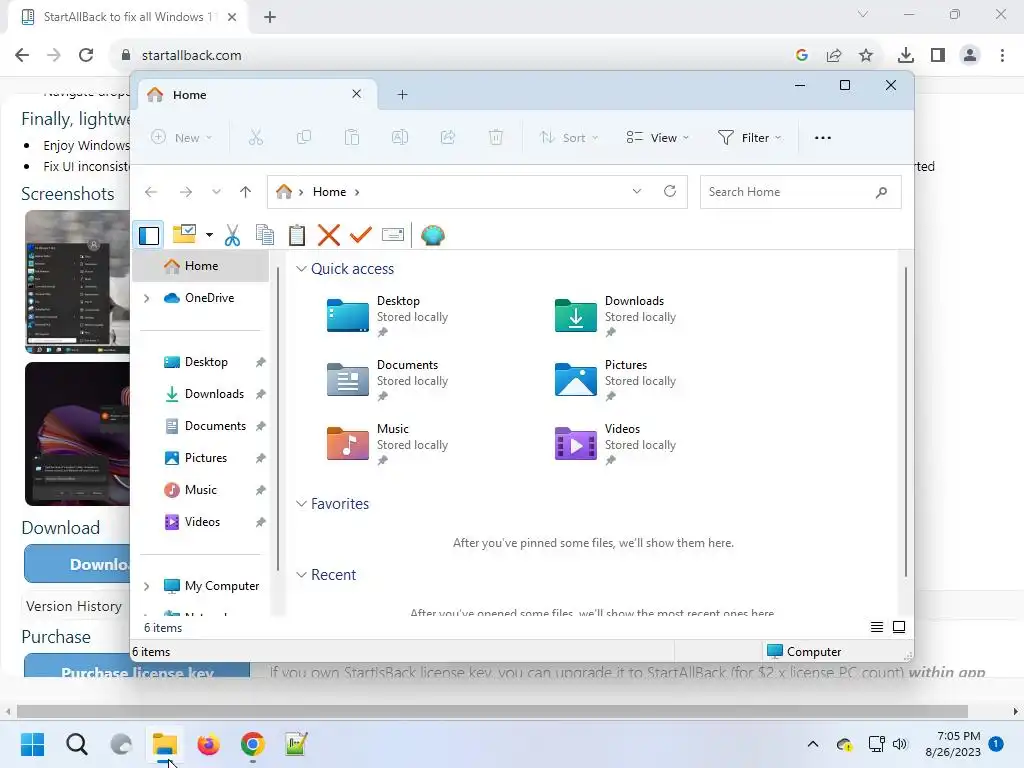The height and width of the screenshot is (768, 1024).
Task: Switch to large icons view layout button
Action: [x=899, y=627]
